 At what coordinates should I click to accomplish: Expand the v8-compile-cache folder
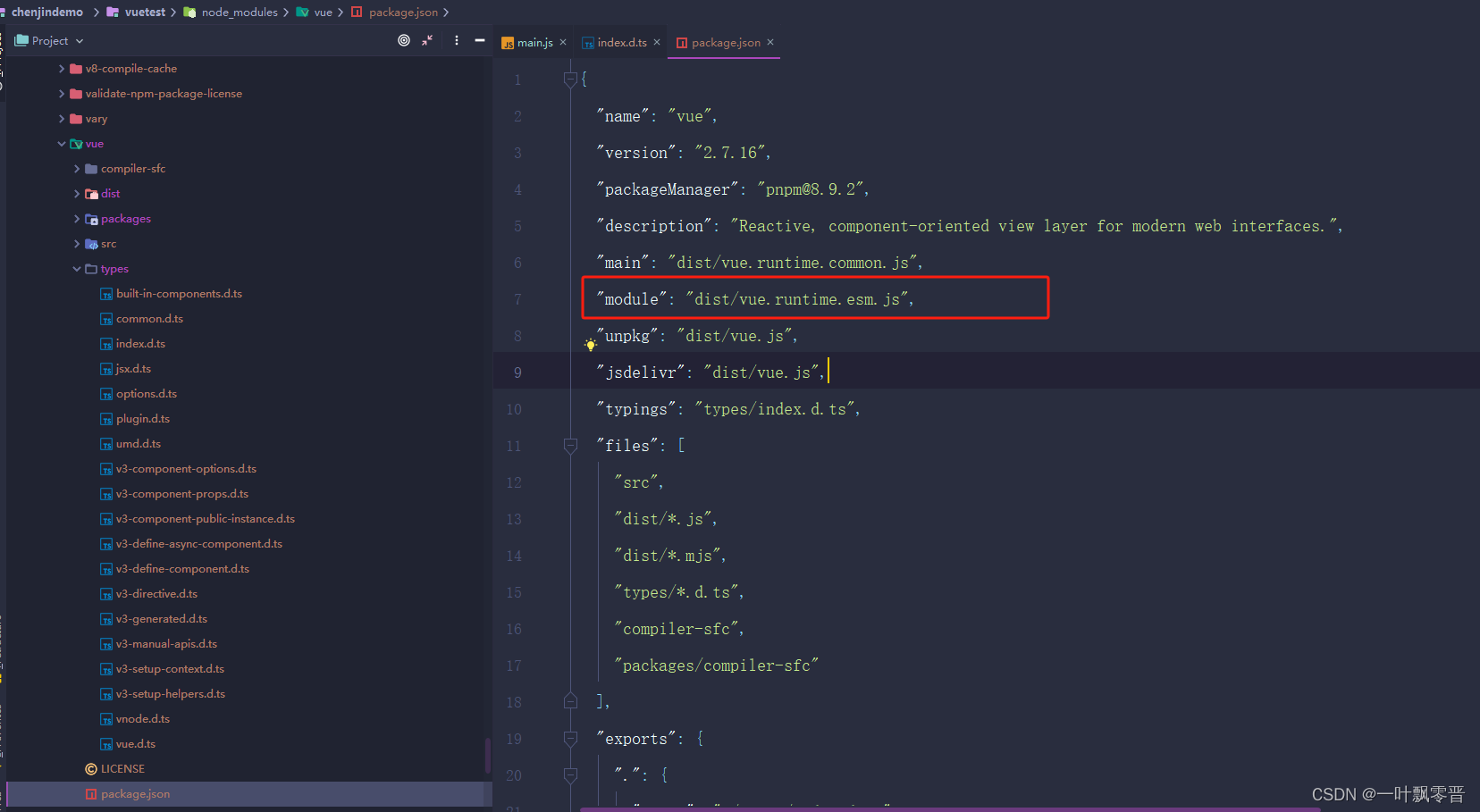62,69
